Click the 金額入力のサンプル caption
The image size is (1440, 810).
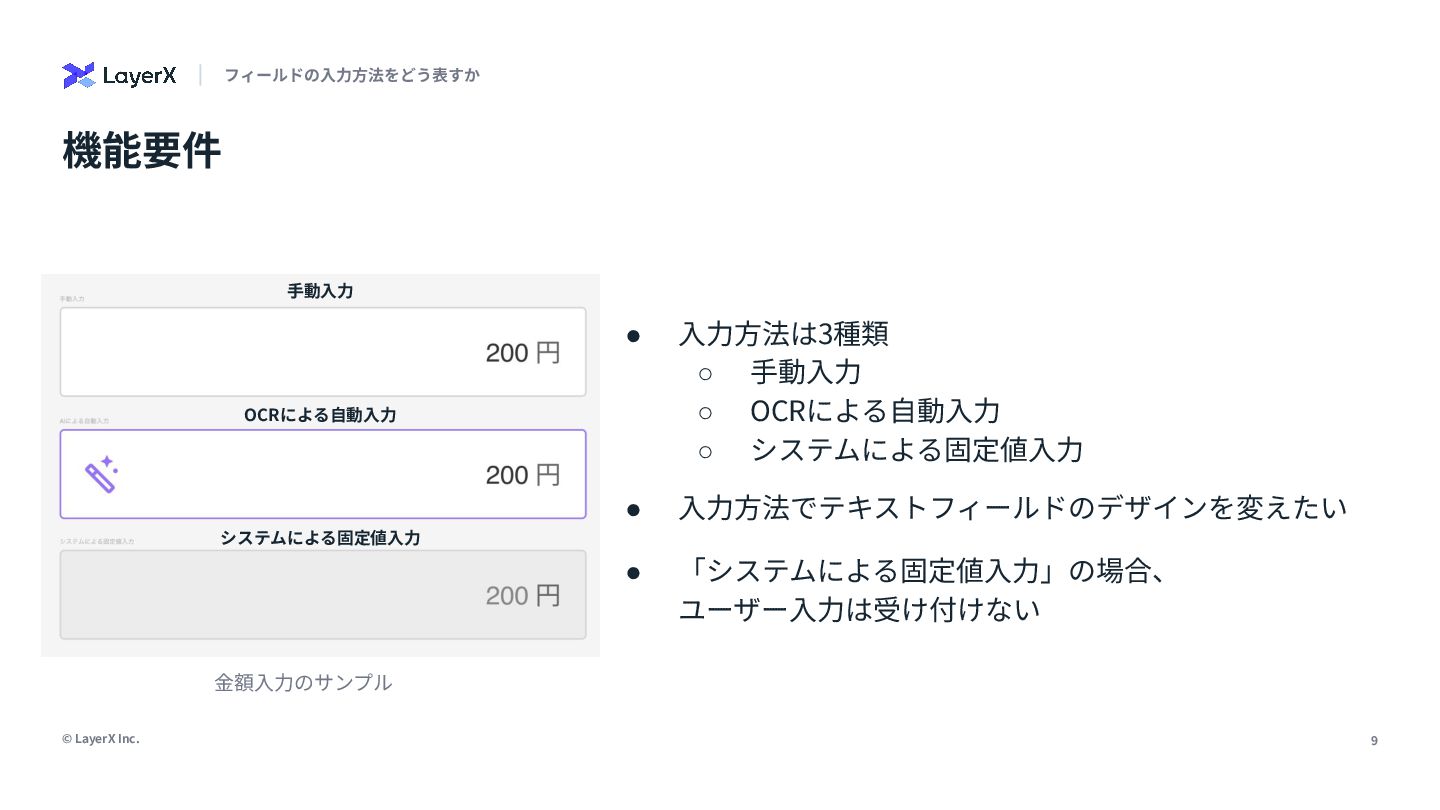[303, 682]
